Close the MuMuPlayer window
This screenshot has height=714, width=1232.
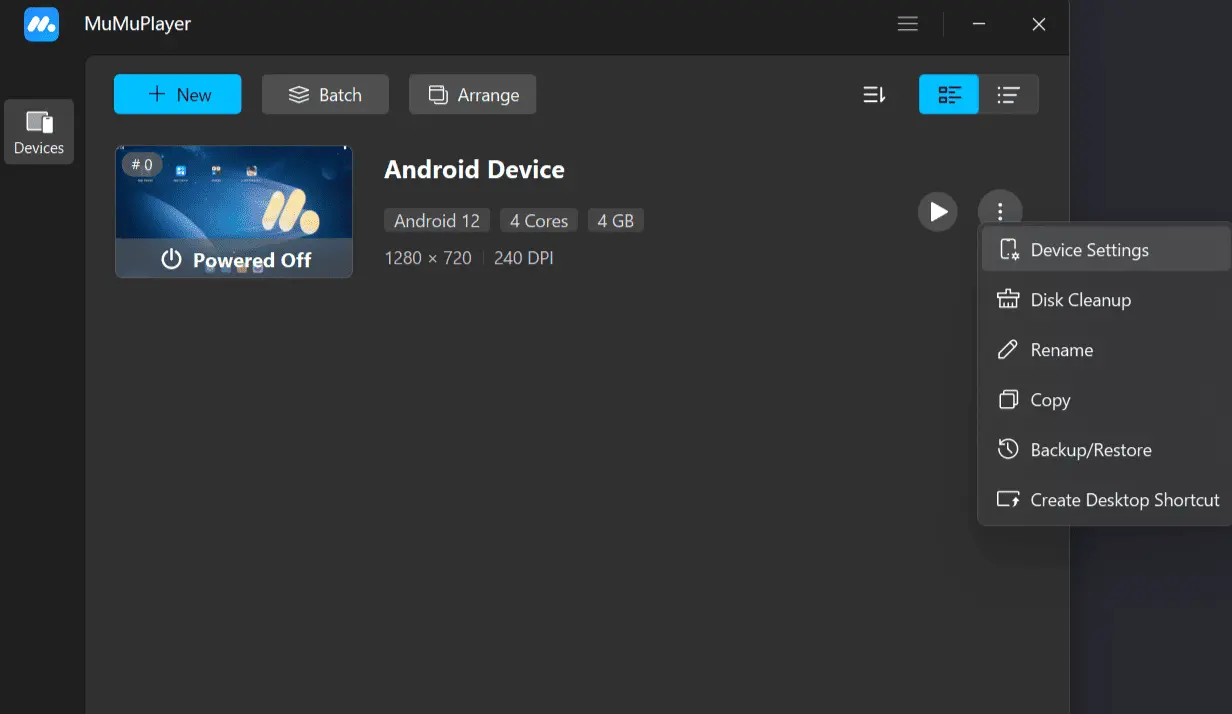click(x=1039, y=24)
